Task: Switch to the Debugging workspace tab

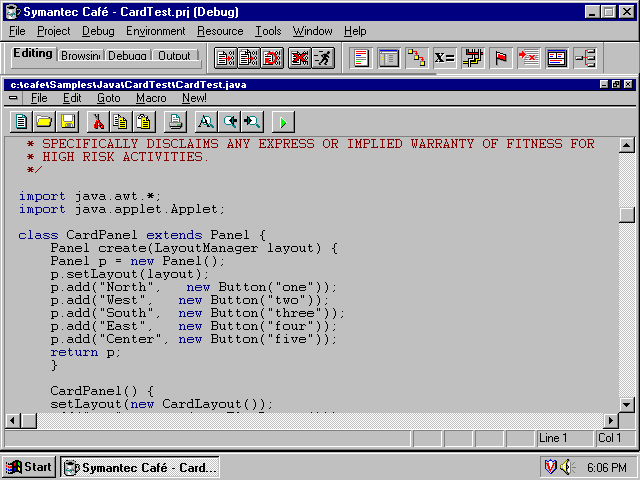Action: tap(127, 56)
